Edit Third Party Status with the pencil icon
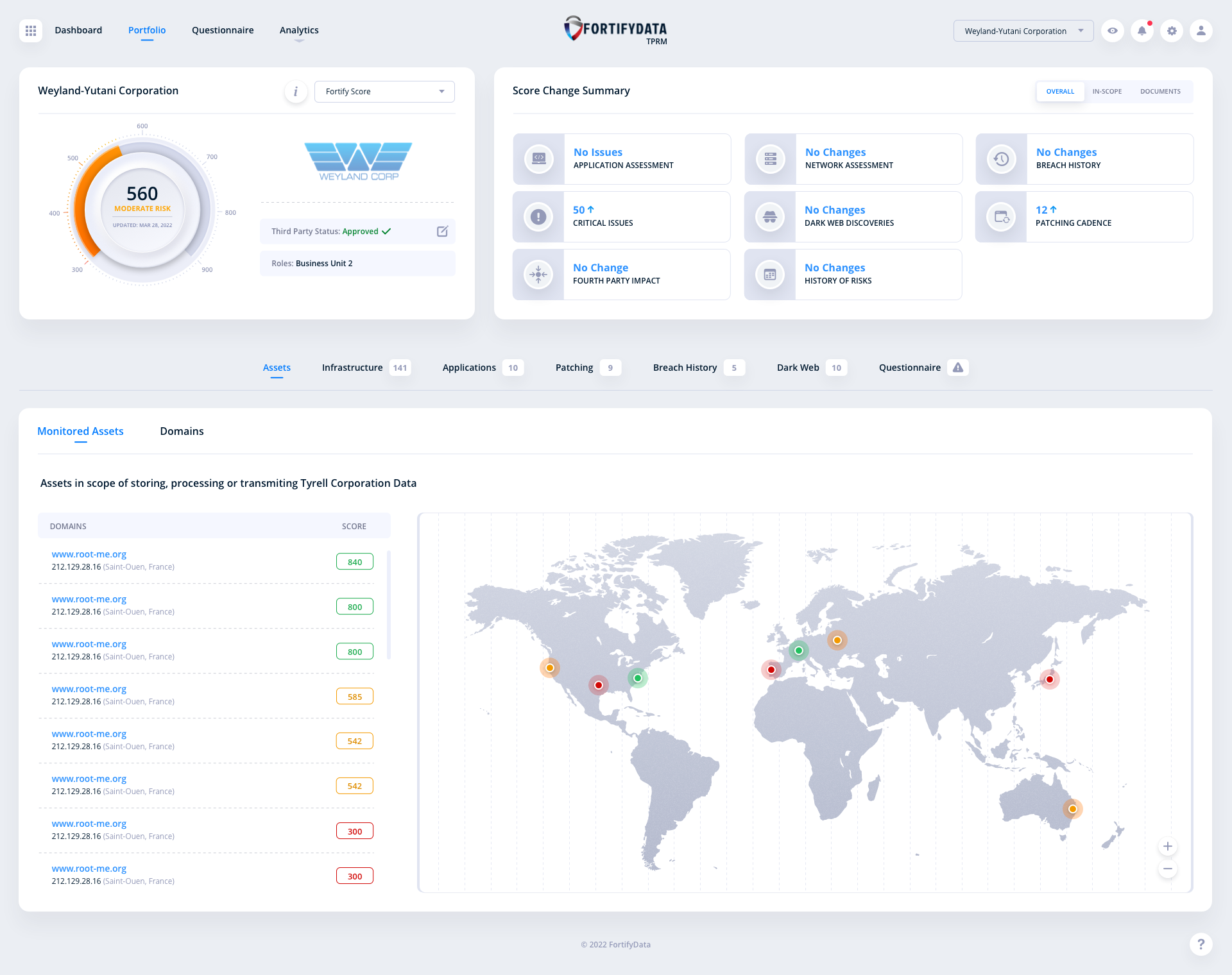Image resolution: width=1232 pixels, height=975 pixels. pos(442,232)
